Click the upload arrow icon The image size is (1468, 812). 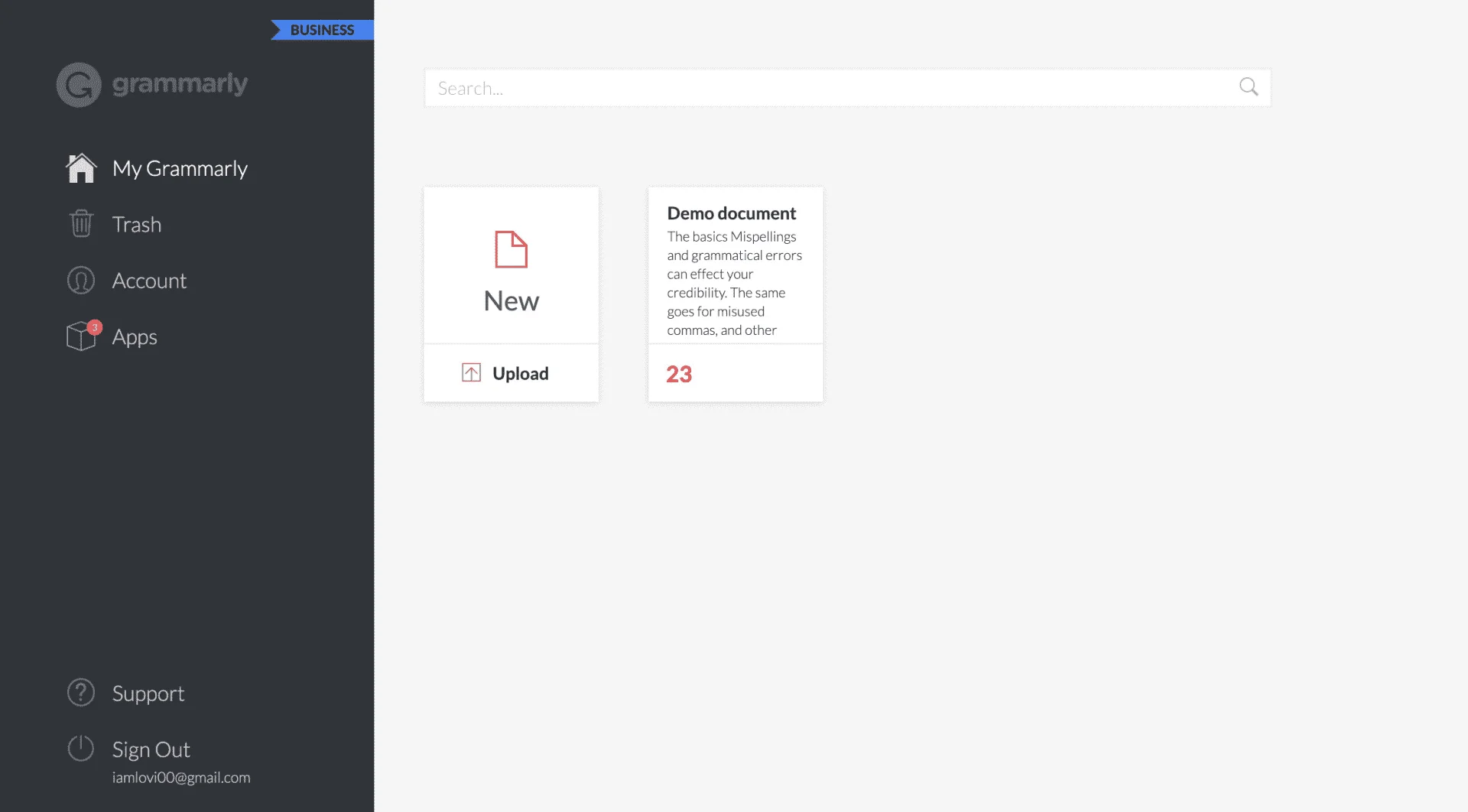[472, 373]
